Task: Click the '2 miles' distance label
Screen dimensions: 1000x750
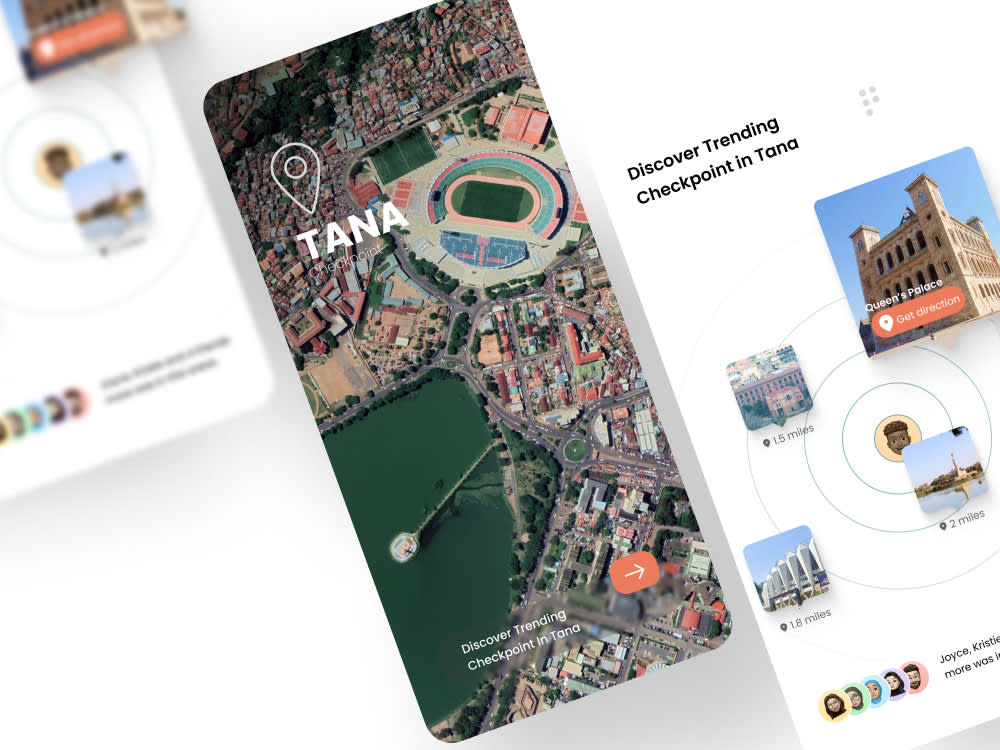Action: [x=962, y=519]
